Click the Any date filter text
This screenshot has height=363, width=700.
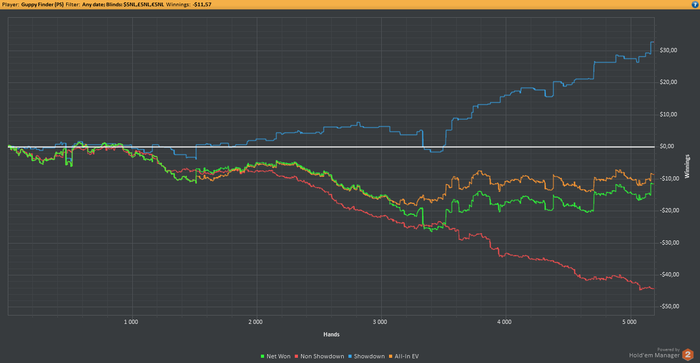click(93, 4)
